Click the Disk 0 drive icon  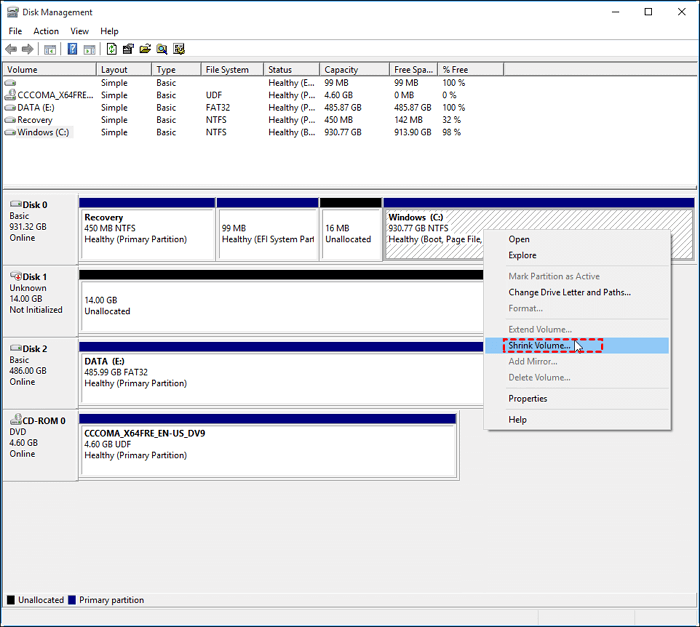pos(15,204)
